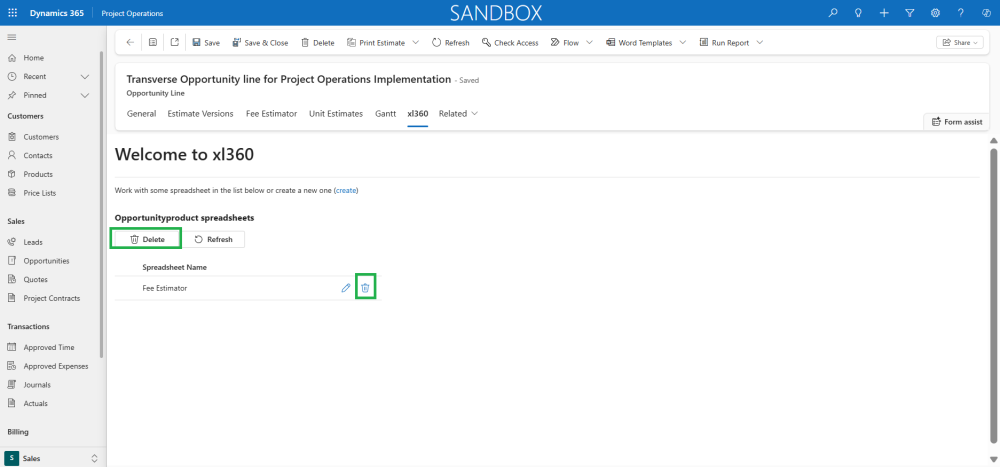Image resolution: width=1000 pixels, height=467 pixels.
Task: Open record in new window icon
Action: point(175,43)
